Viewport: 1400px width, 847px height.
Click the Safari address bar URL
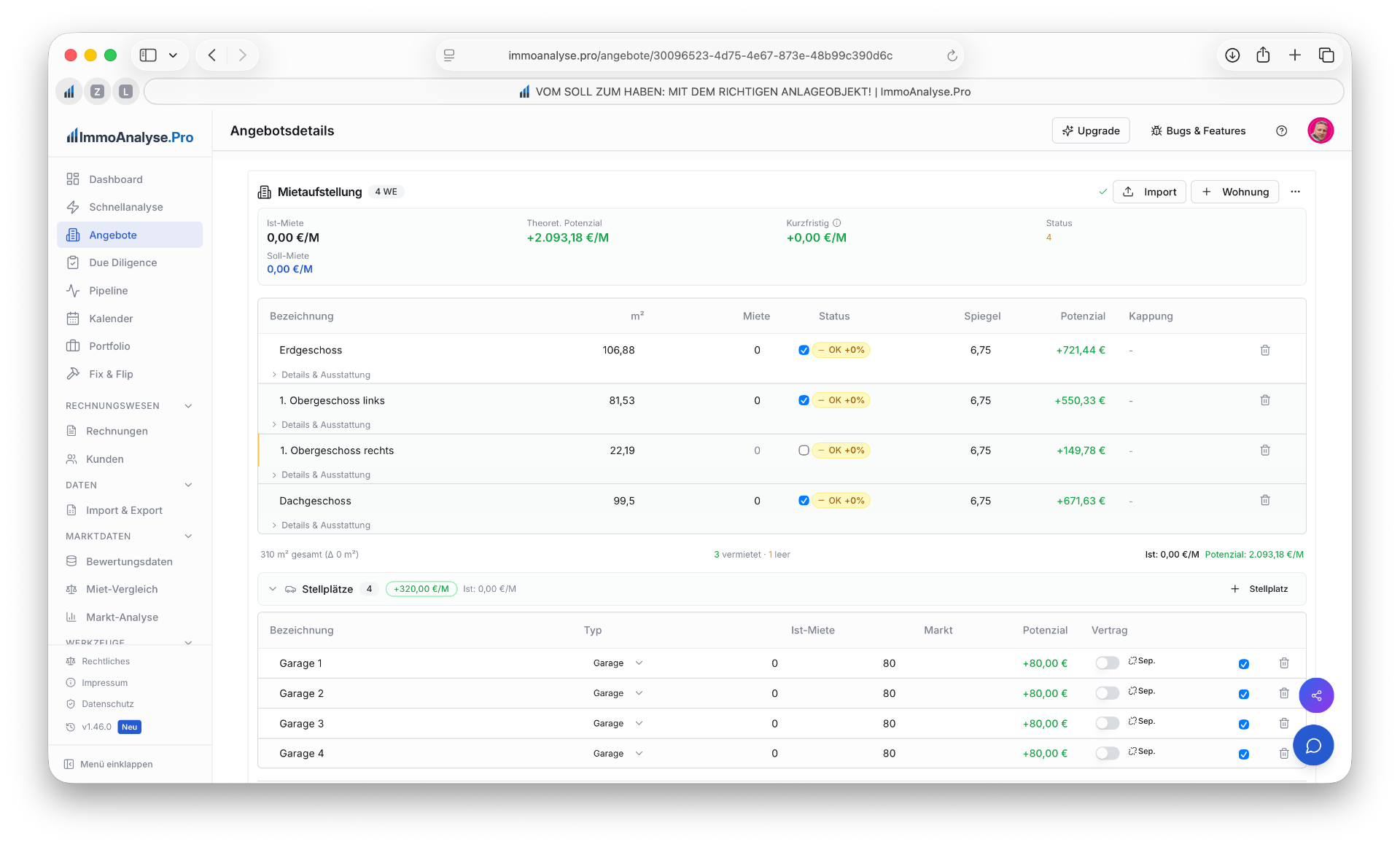point(700,55)
